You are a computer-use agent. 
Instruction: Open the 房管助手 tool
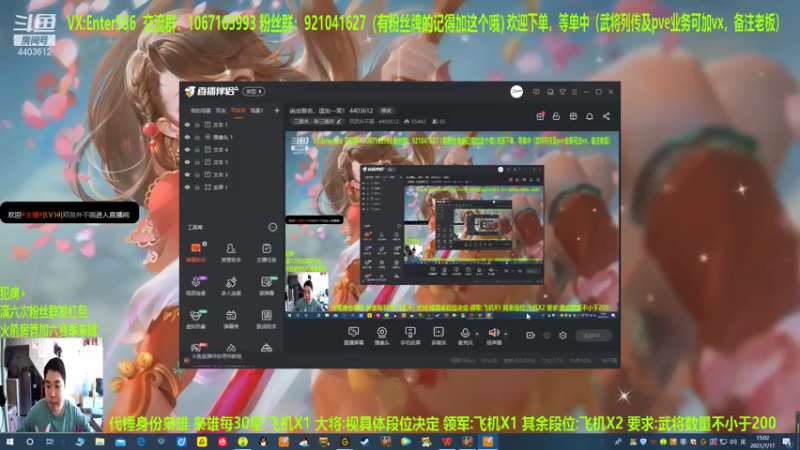[x=231, y=252]
